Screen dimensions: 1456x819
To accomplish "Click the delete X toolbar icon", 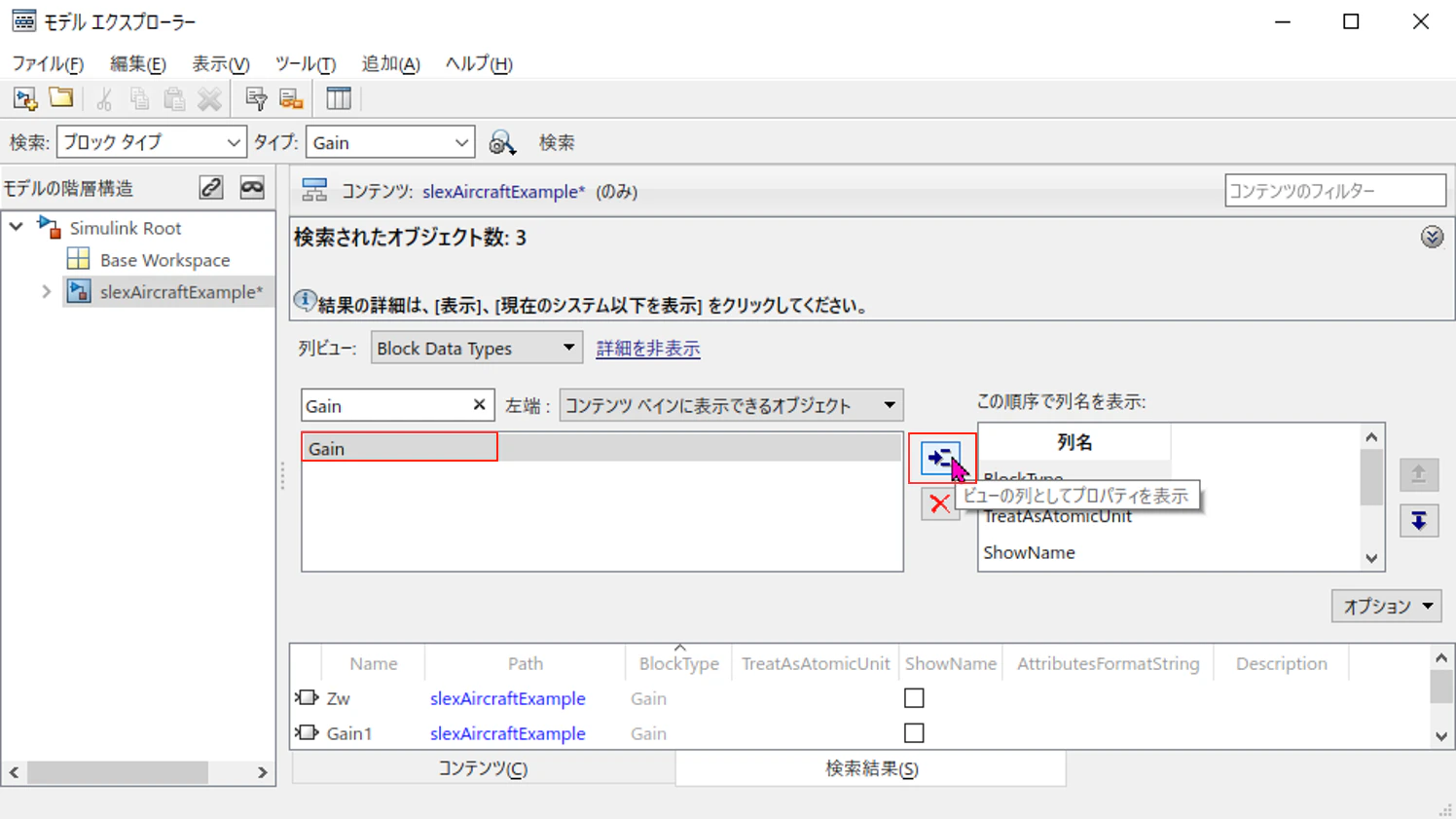I will 209,98.
